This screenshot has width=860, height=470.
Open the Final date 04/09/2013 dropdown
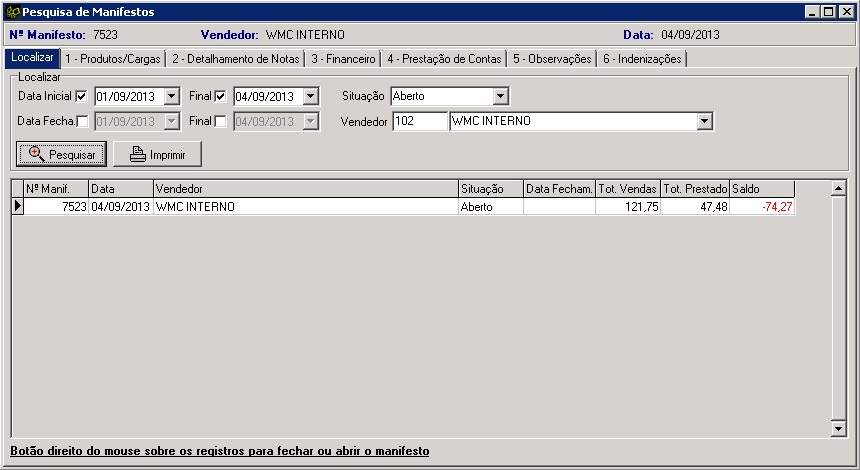(x=310, y=96)
